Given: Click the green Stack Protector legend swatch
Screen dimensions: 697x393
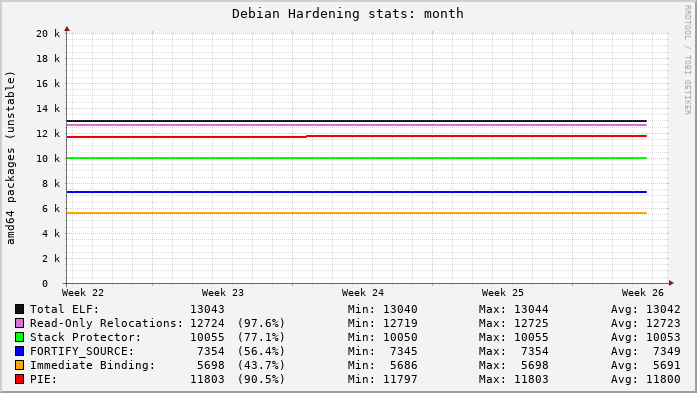Looking at the screenshot, I should (20, 337).
